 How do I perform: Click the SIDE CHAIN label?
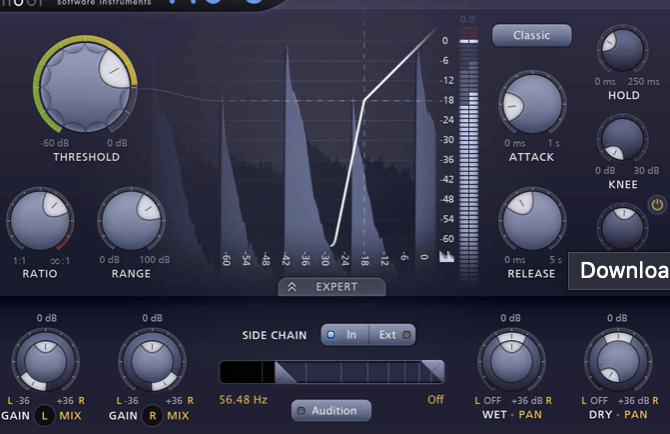coord(274,335)
